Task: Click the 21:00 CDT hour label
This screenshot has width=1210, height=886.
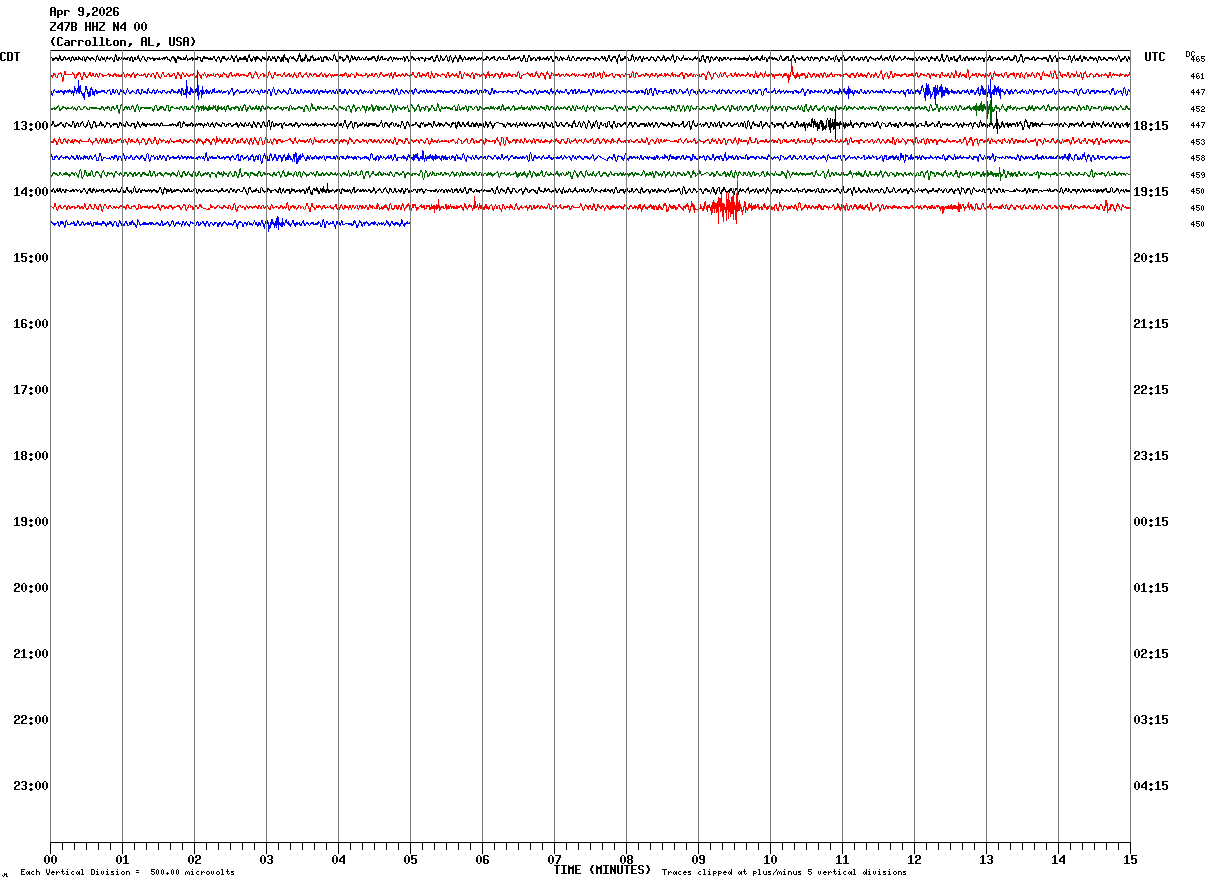Action: pyautogui.click(x=31, y=653)
